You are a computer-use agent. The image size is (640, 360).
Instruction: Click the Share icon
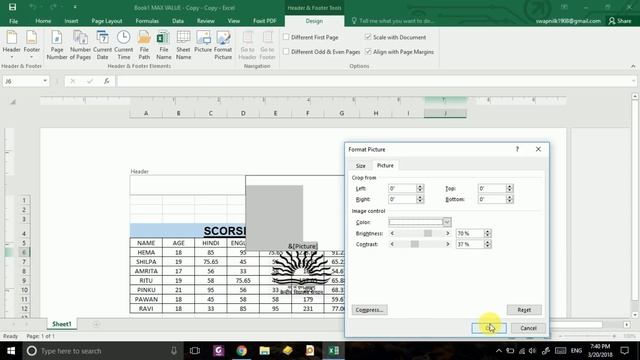620,20
